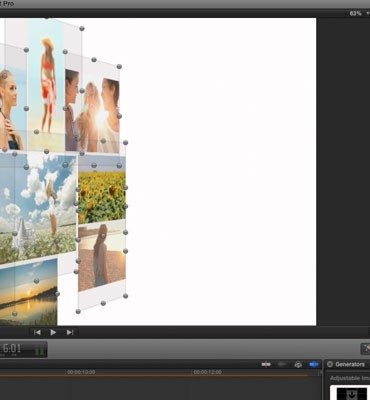Jump to the previous edit point
370x400 pixels.
point(37,332)
